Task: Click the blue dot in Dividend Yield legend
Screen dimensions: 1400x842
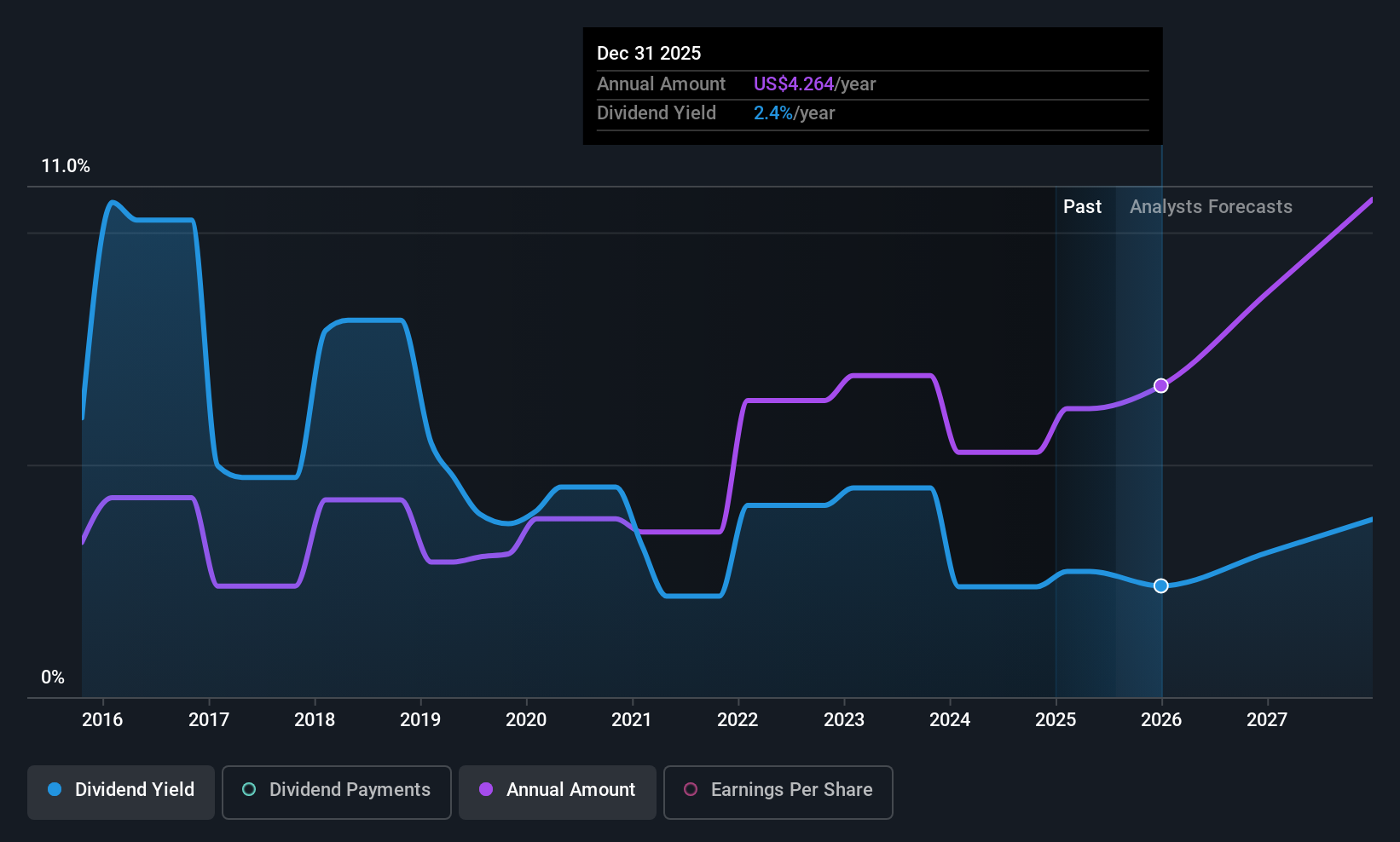Action: click(x=55, y=789)
